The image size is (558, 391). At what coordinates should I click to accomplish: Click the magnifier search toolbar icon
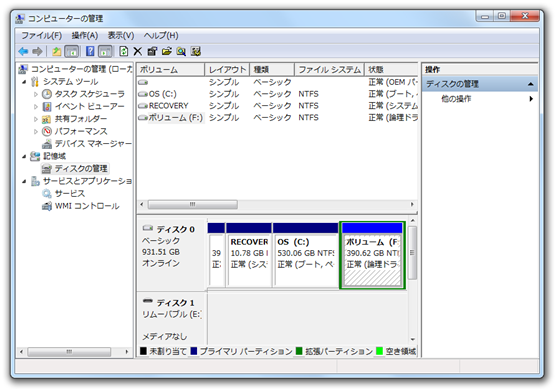tap(181, 52)
